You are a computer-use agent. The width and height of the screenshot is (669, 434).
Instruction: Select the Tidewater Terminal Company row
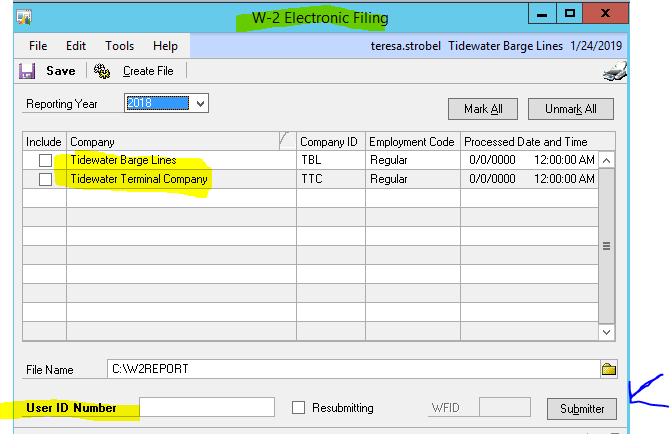point(310,179)
